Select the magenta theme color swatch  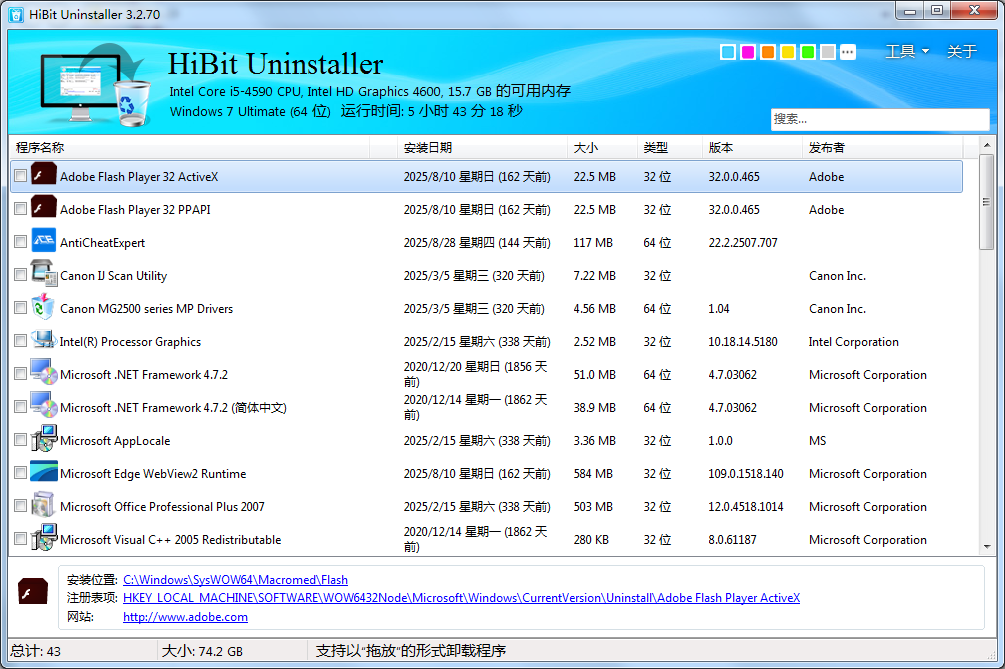[748, 52]
